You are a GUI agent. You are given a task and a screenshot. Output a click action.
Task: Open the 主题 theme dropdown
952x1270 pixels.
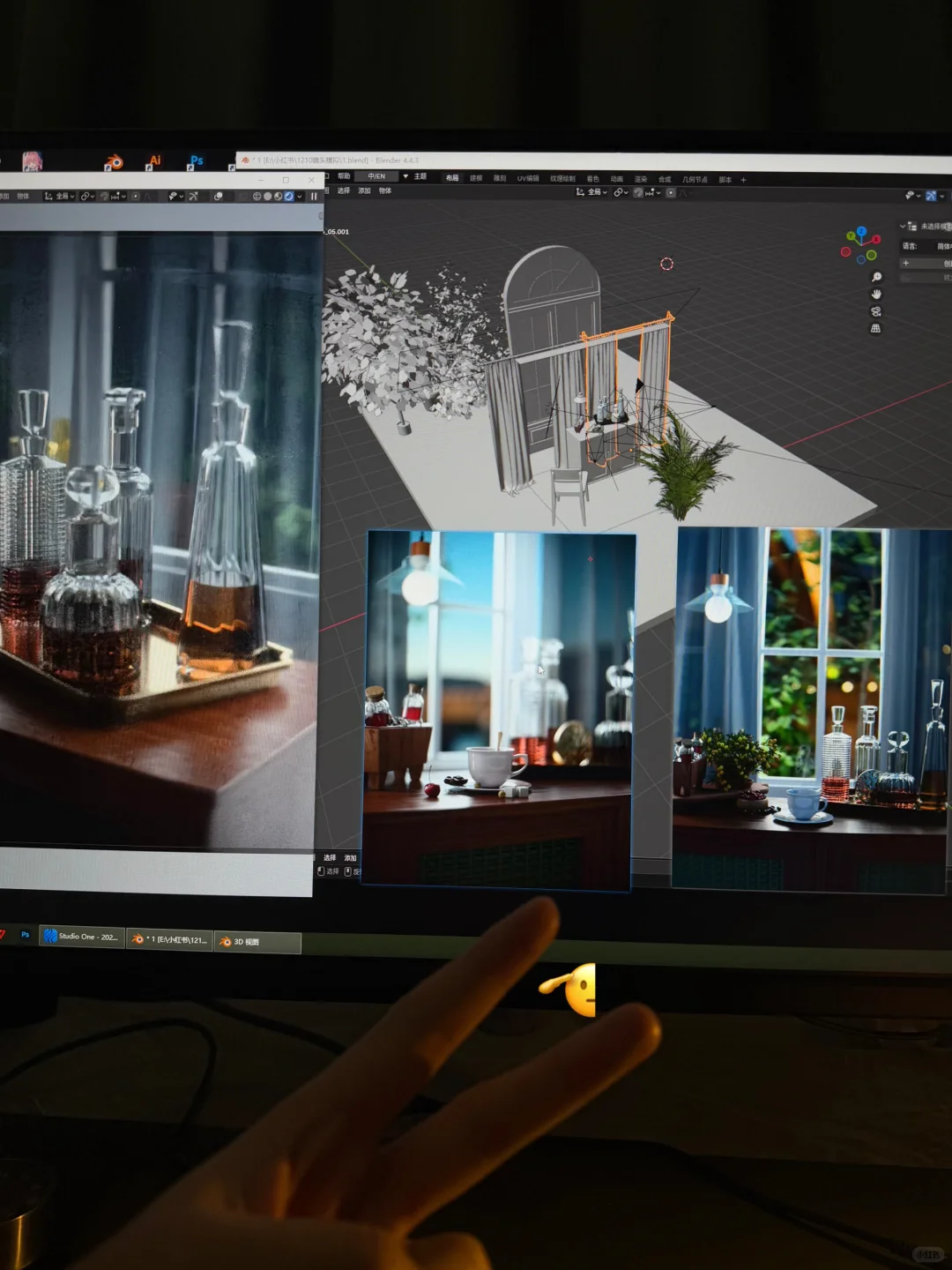click(414, 176)
